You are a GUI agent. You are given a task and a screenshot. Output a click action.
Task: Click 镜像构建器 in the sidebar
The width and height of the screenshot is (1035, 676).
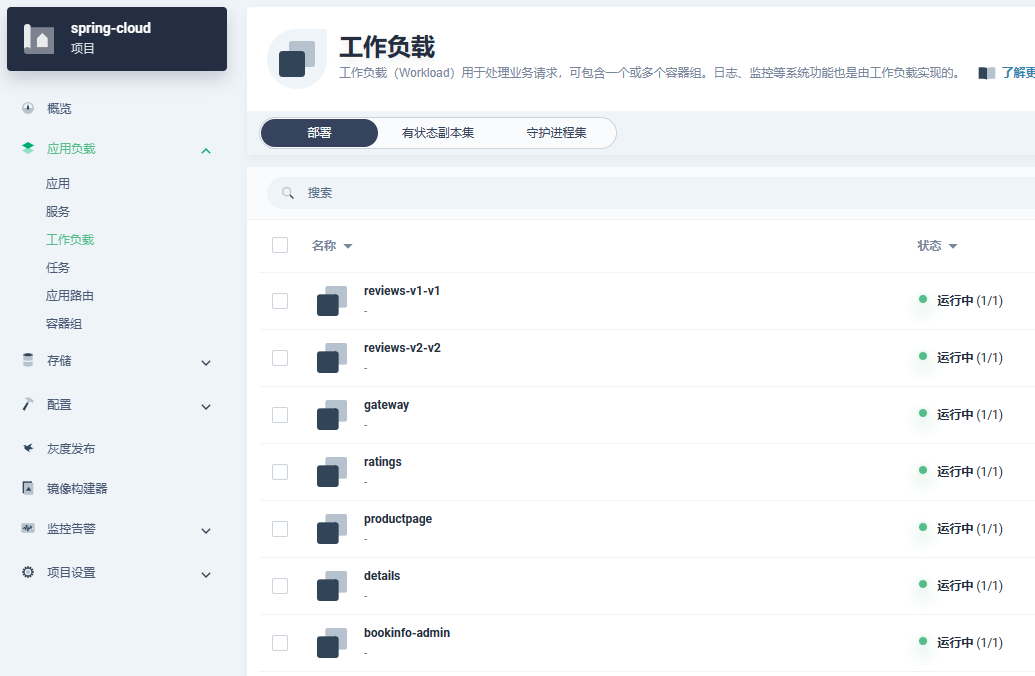click(x=77, y=489)
